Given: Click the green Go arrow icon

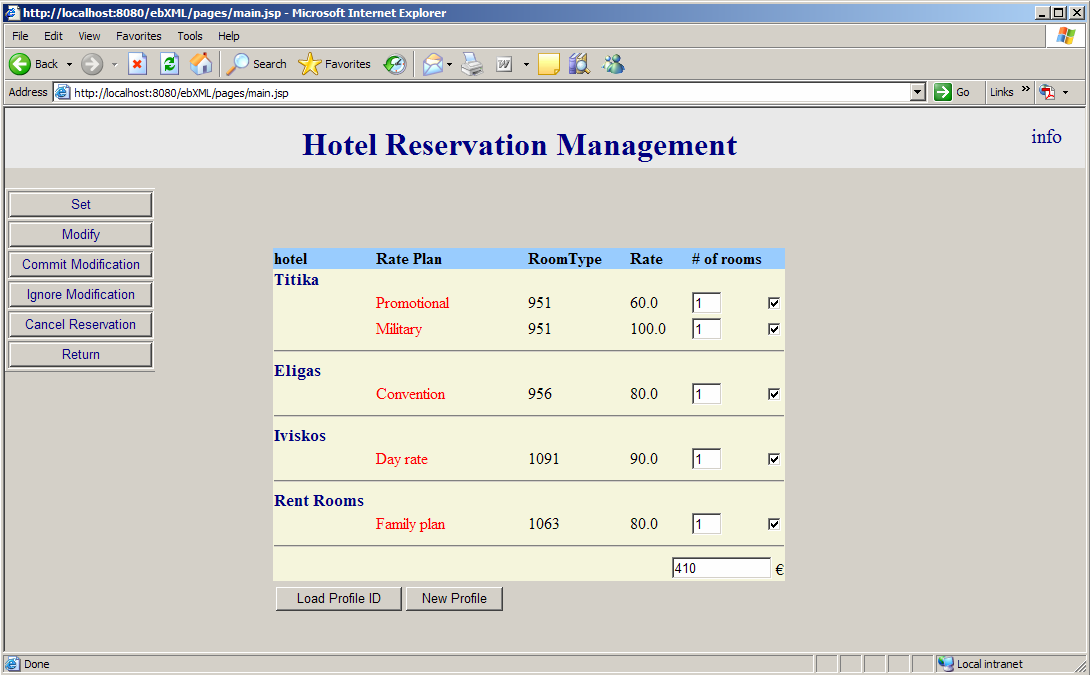Looking at the screenshot, I should [x=943, y=92].
